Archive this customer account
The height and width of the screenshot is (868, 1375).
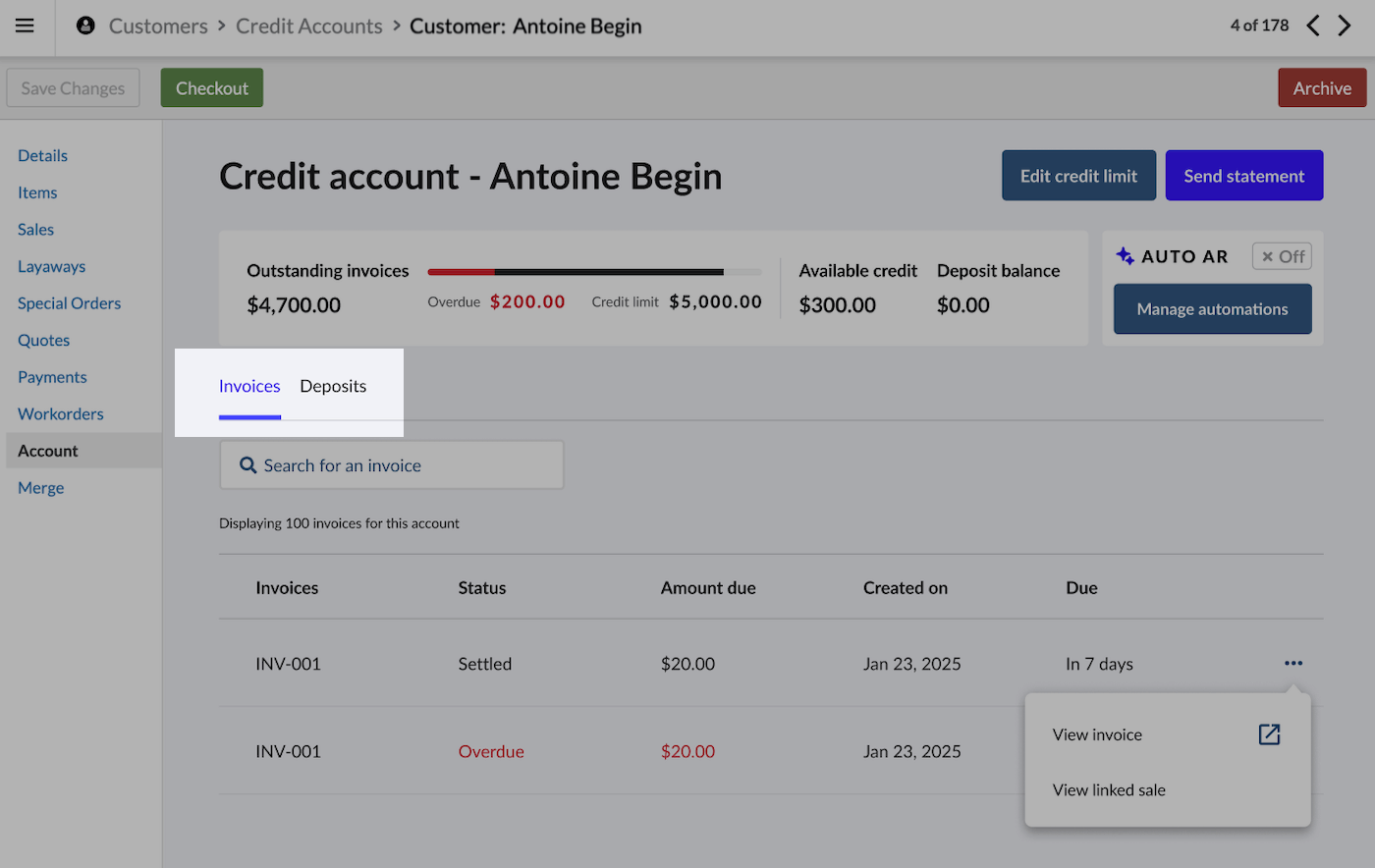1321,87
